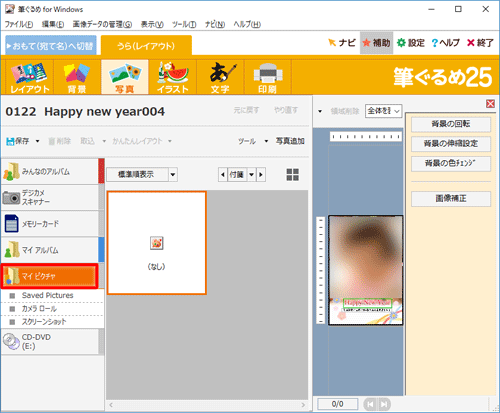Expand the 保存 dropdown arrow

[x=37, y=141]
